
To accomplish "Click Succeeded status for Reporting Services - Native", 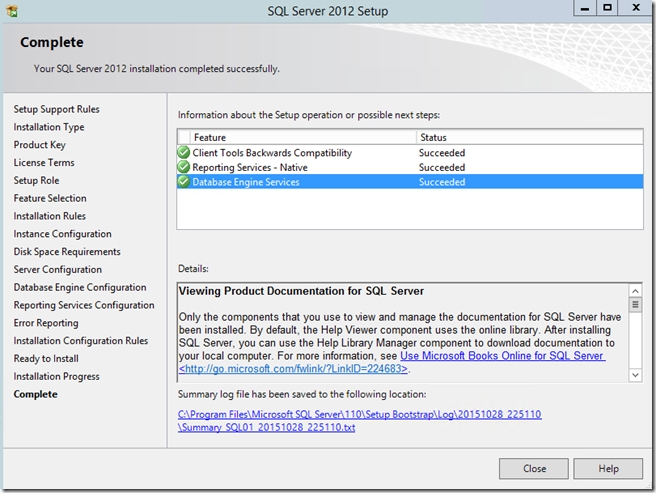I will [442, 167].
